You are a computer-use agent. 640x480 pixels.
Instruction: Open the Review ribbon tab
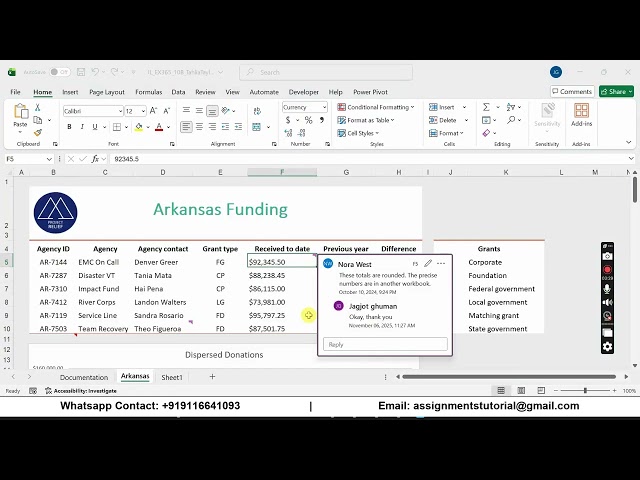point(205,92)
